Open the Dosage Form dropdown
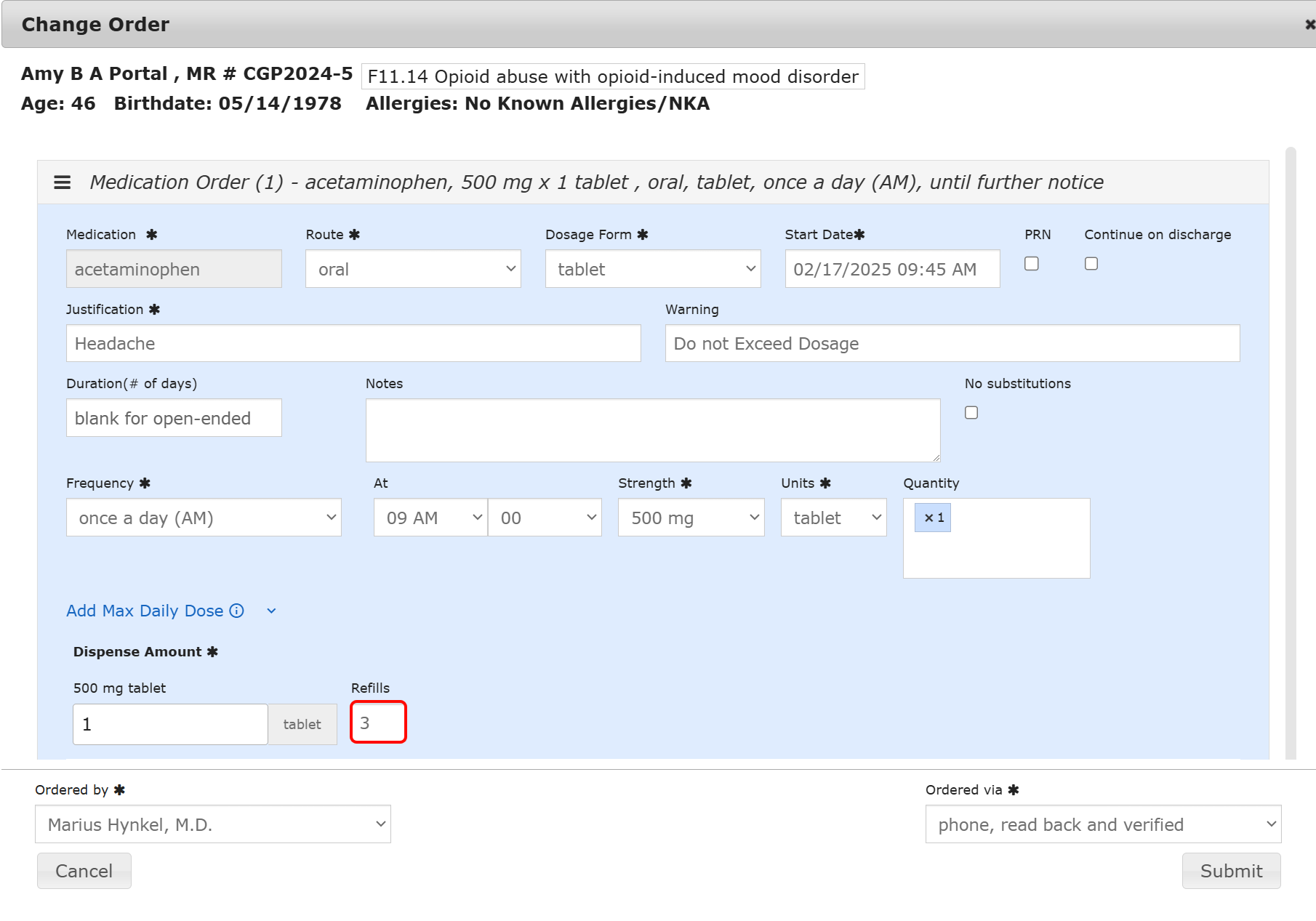Viewport: 1316px width, 921px height. point(652,269)
